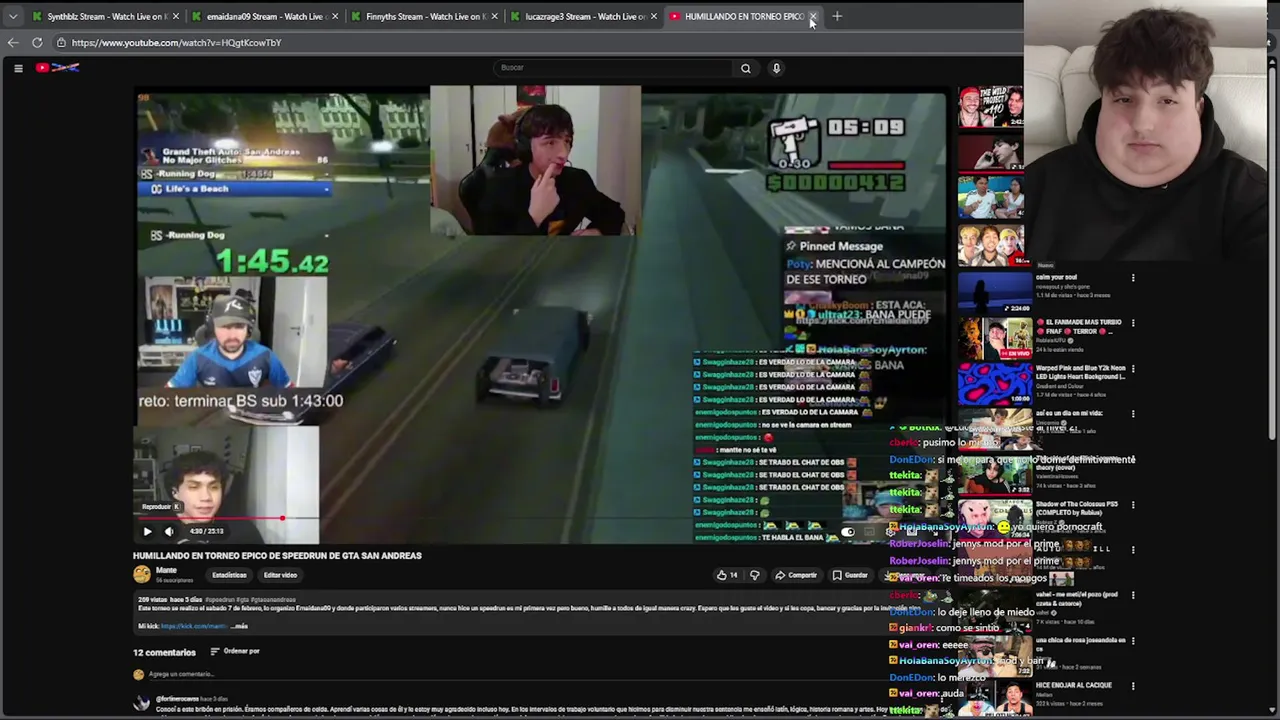Open options menu for 'una chica de rosa'
Viewport: 1280px width, 720px height.
point(1133,641)
